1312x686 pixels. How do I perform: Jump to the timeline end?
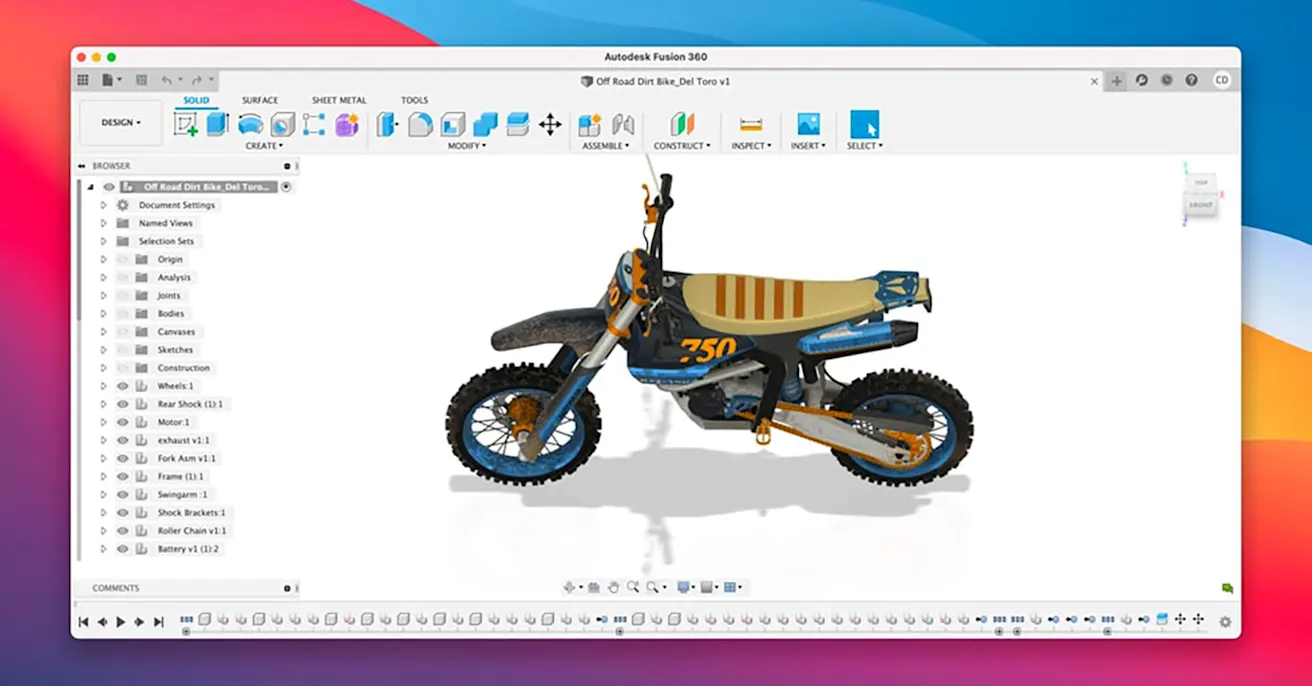click(158, 622)
